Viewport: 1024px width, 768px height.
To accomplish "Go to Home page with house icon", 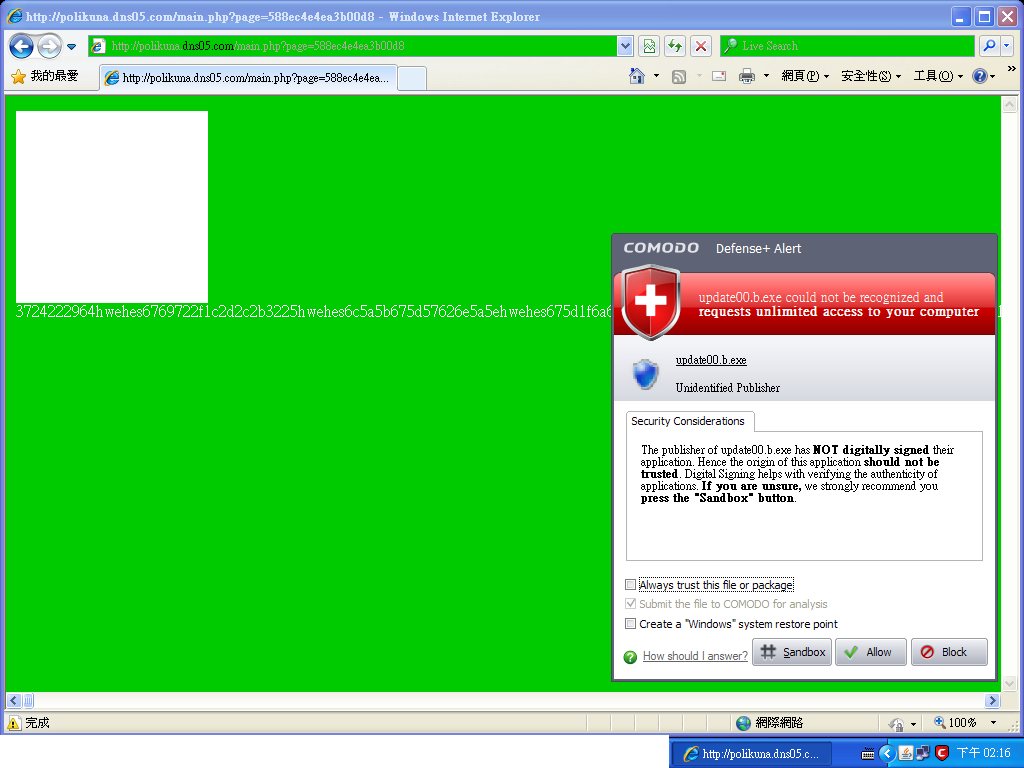I will [x=637, y=76].
